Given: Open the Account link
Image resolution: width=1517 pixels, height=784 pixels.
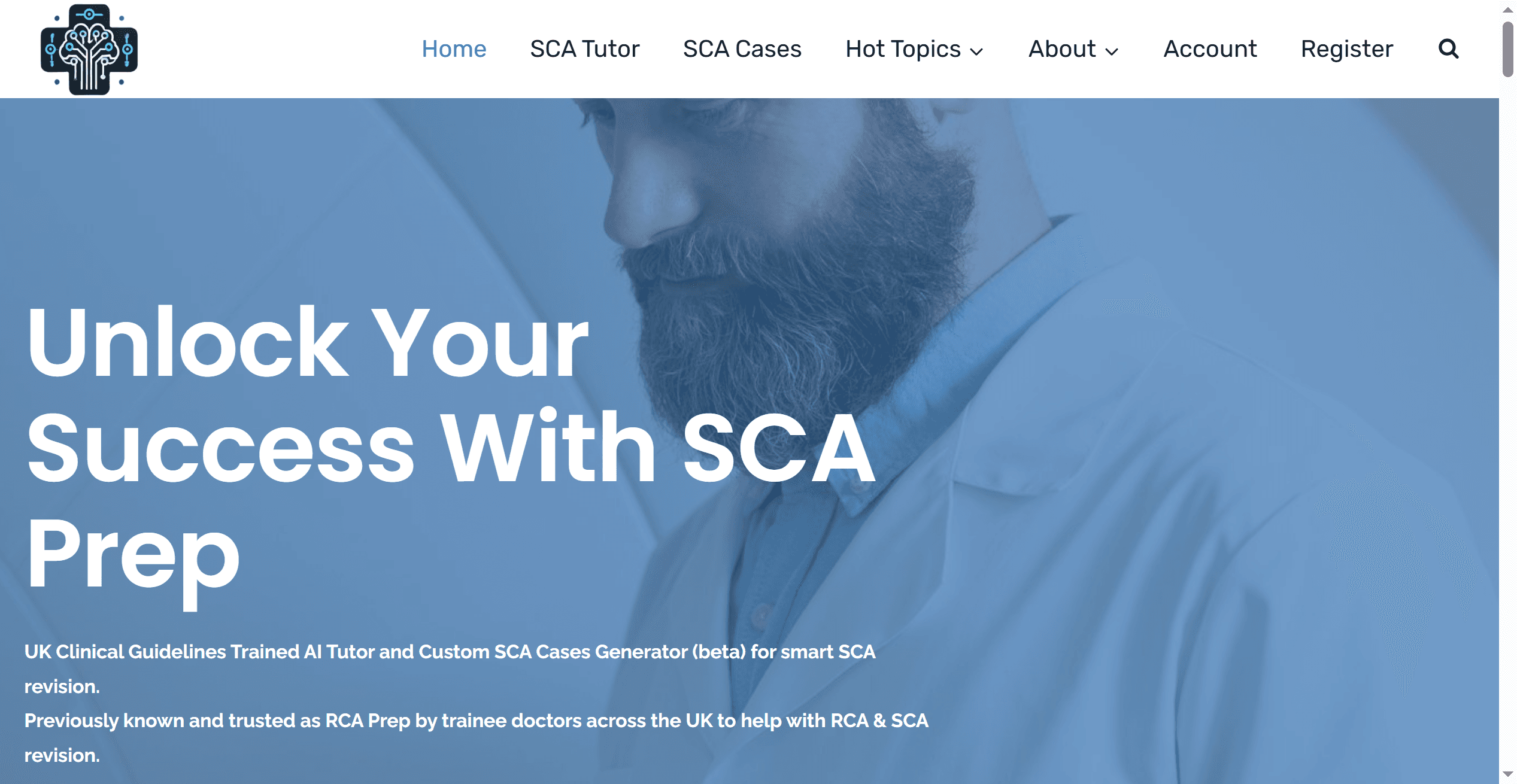Looking at the screenshot, I should click(x=1210, y=49).
